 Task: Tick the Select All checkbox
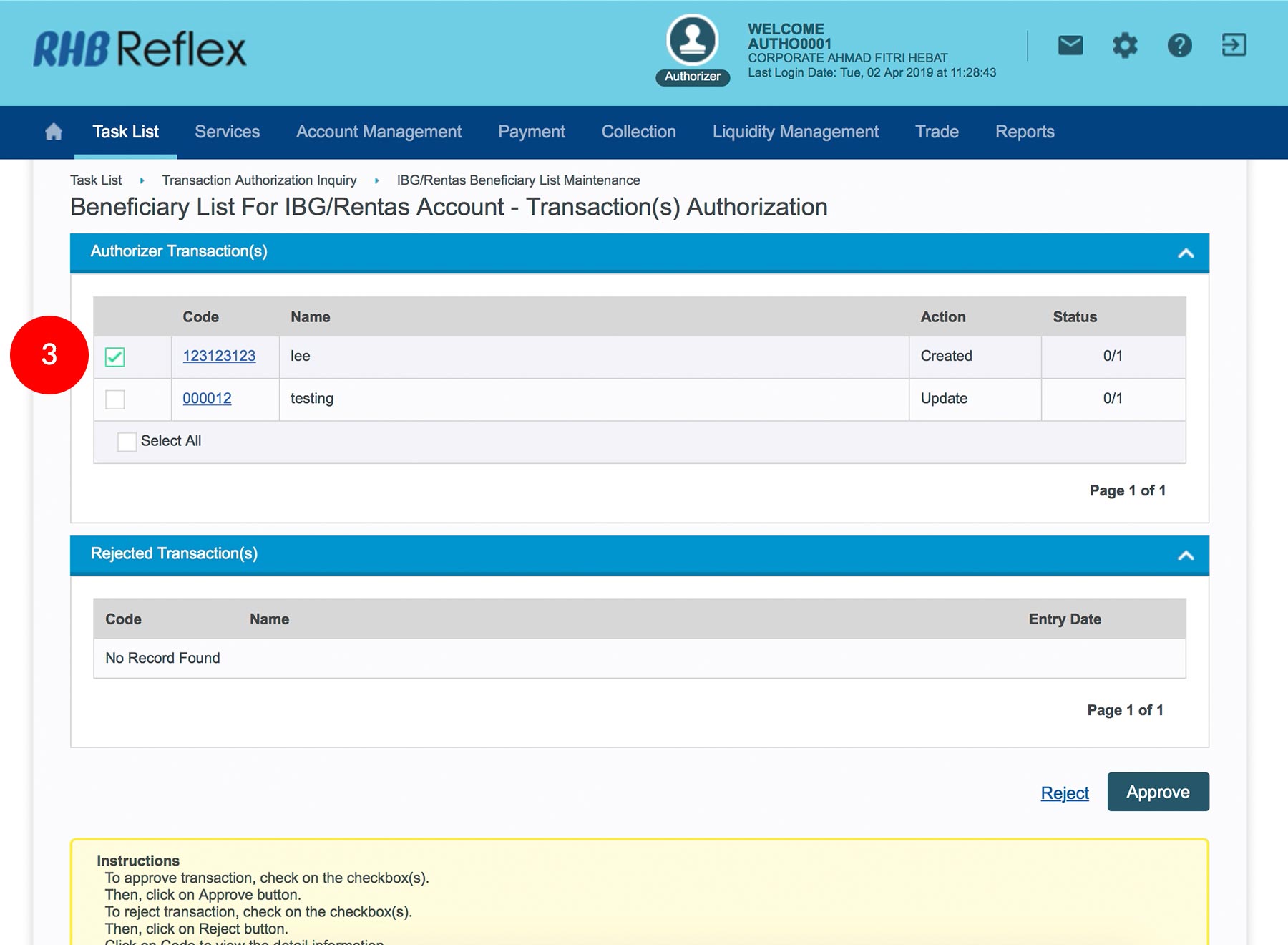[x=127, y=442]
